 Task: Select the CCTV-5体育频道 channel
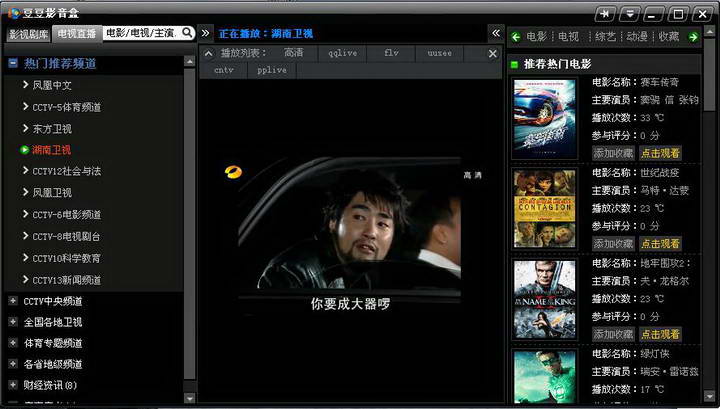pos(66,107)
